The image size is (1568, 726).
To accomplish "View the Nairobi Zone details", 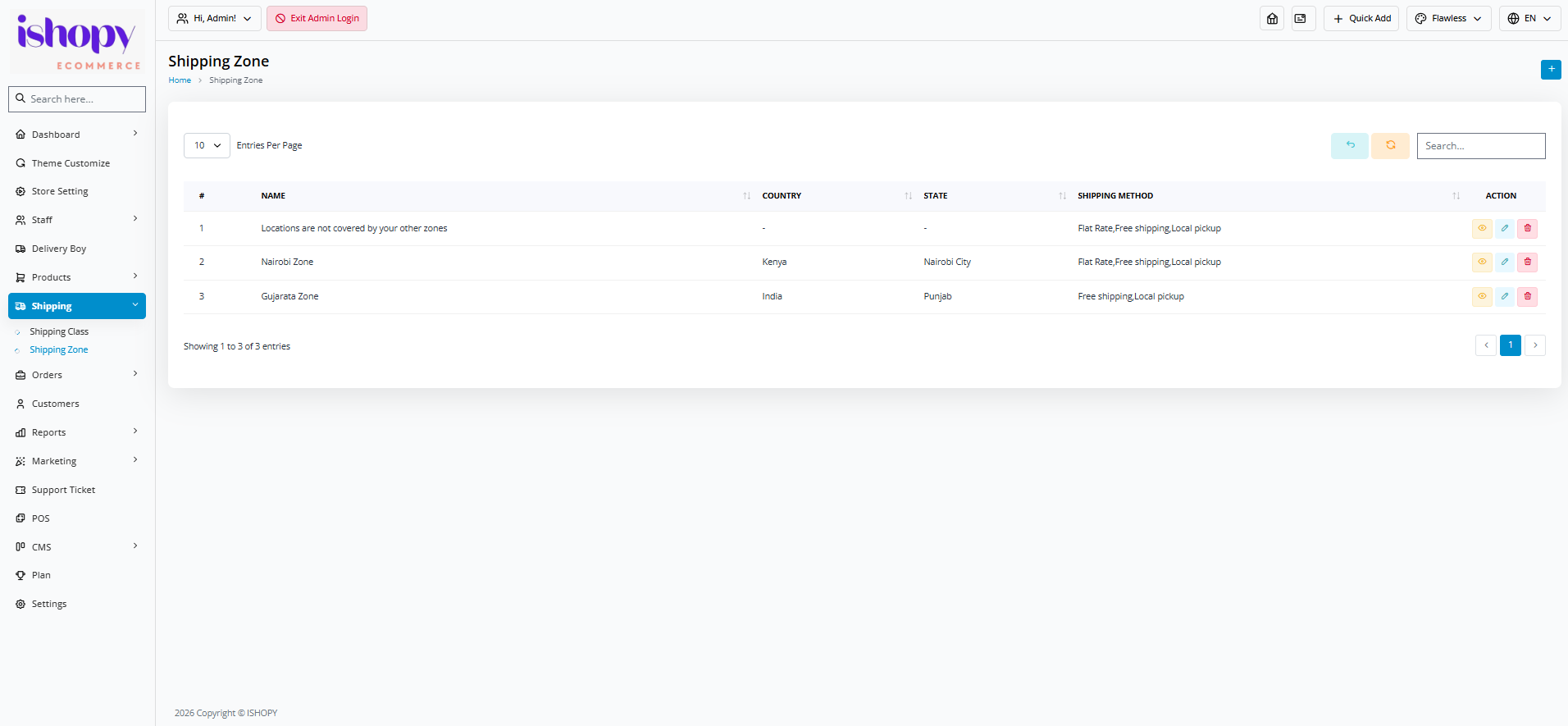I will click(x=1481, y=263).
